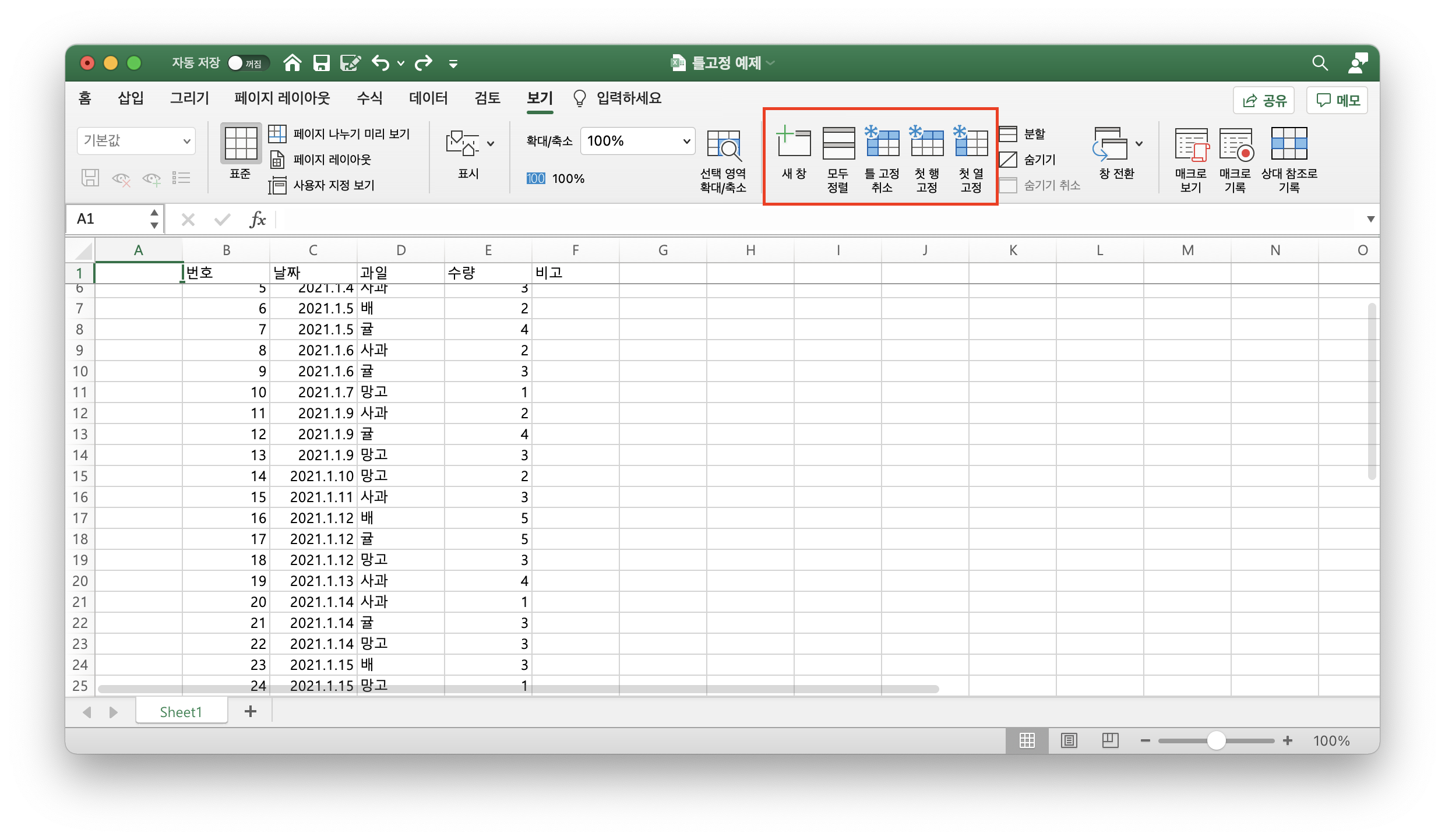Screen dimensions: 1445x840
Task: Click 선택 영역 확대/축소 zoom to selection icon
Action: 723,146
